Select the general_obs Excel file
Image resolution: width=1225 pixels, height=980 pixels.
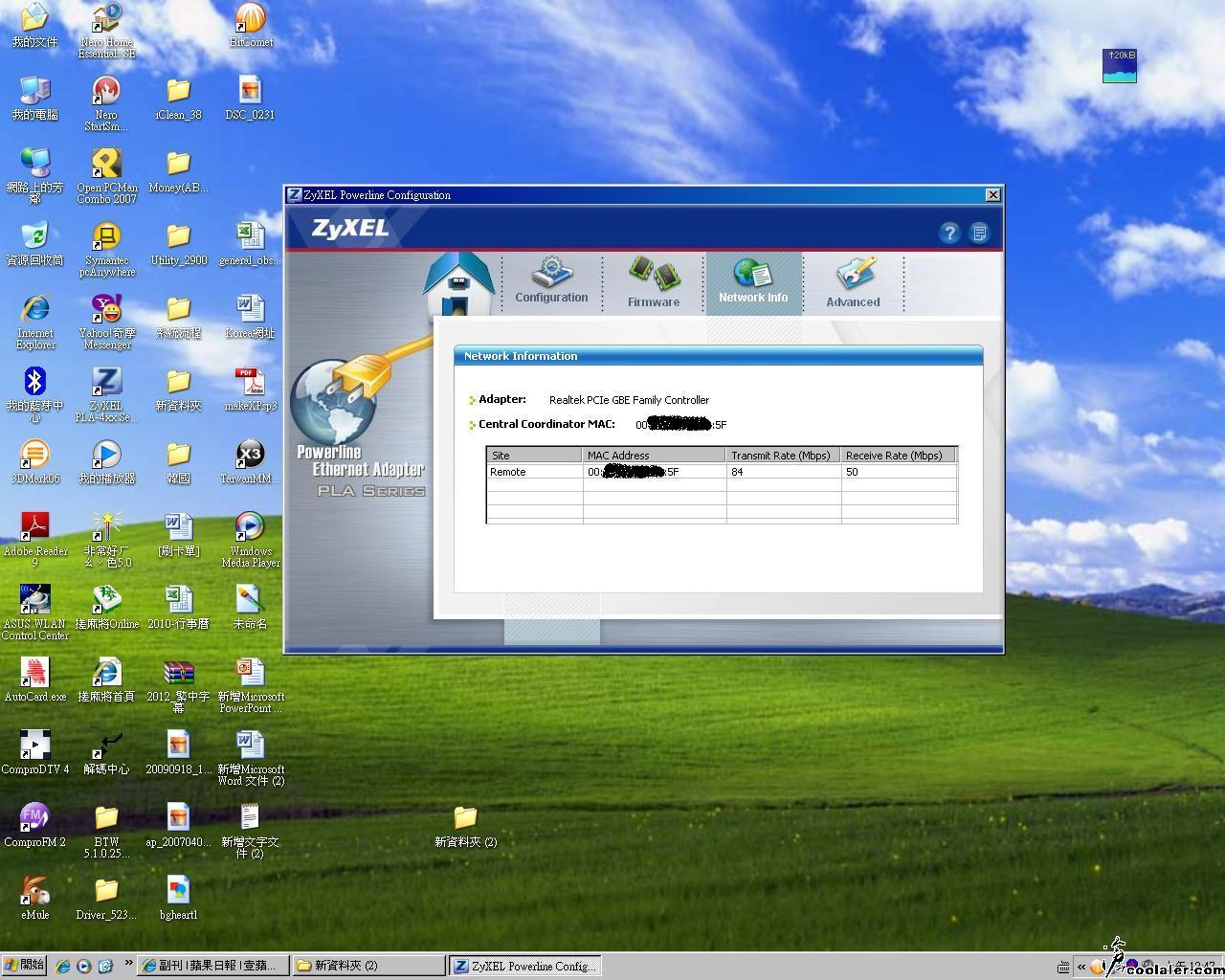(x=250, y=244)
